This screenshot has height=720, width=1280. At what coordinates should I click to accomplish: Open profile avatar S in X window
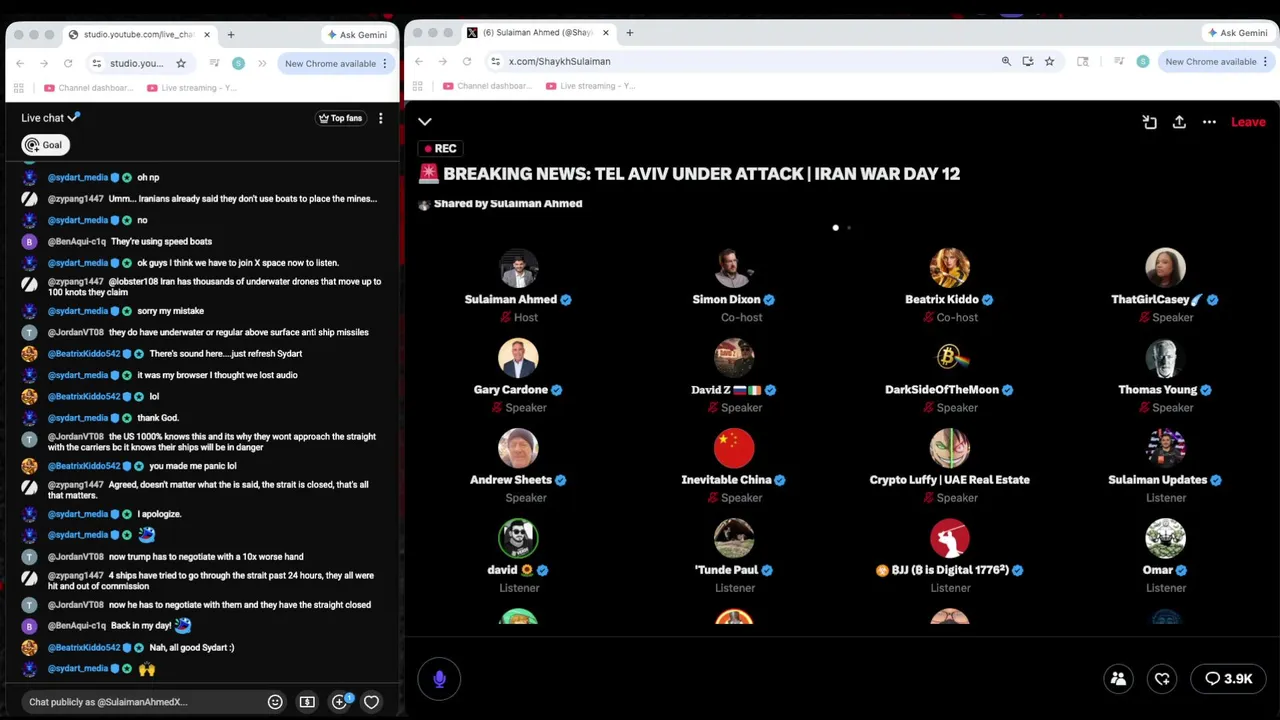pyautogui.click(x=1143, y=61)
